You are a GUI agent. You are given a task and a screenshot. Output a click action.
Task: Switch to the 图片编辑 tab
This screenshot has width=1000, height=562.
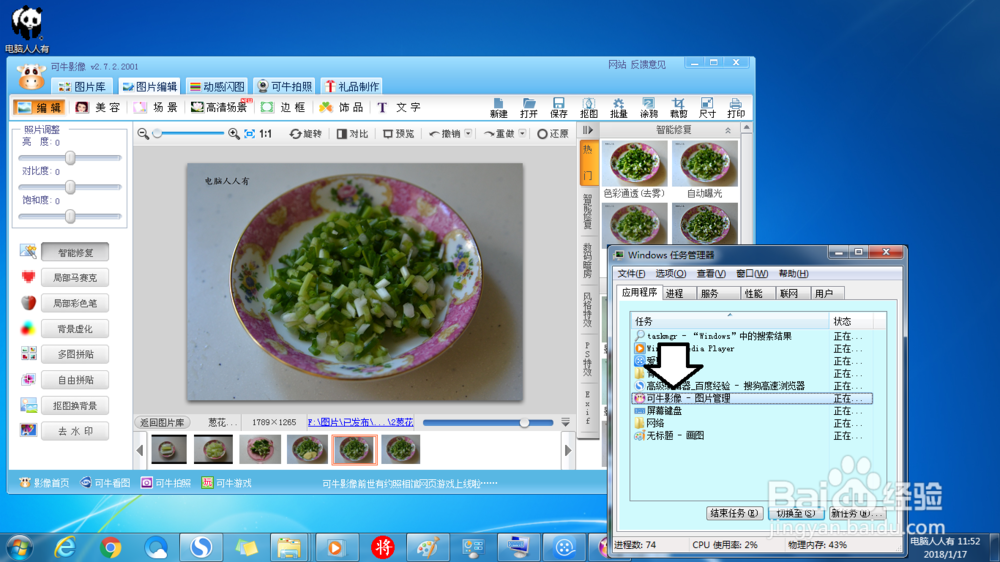(150, 87)
